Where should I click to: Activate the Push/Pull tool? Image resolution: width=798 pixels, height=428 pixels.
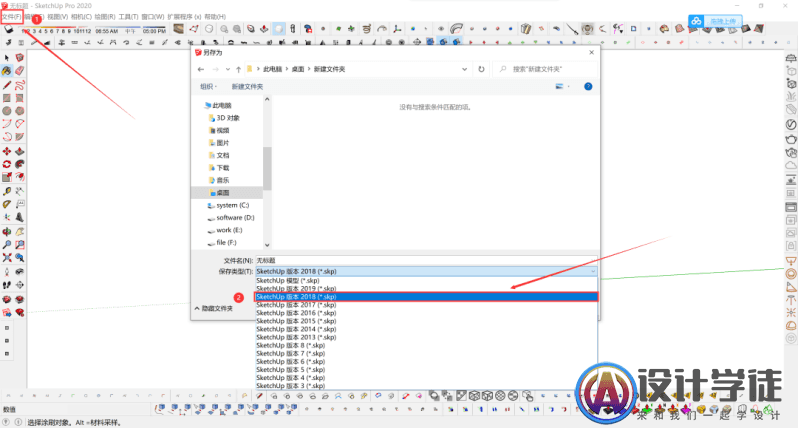[20, 151]
